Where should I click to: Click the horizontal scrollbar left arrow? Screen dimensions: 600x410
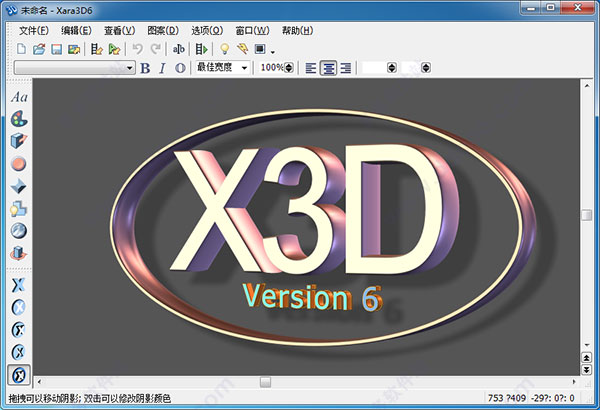tap(39, 382)
